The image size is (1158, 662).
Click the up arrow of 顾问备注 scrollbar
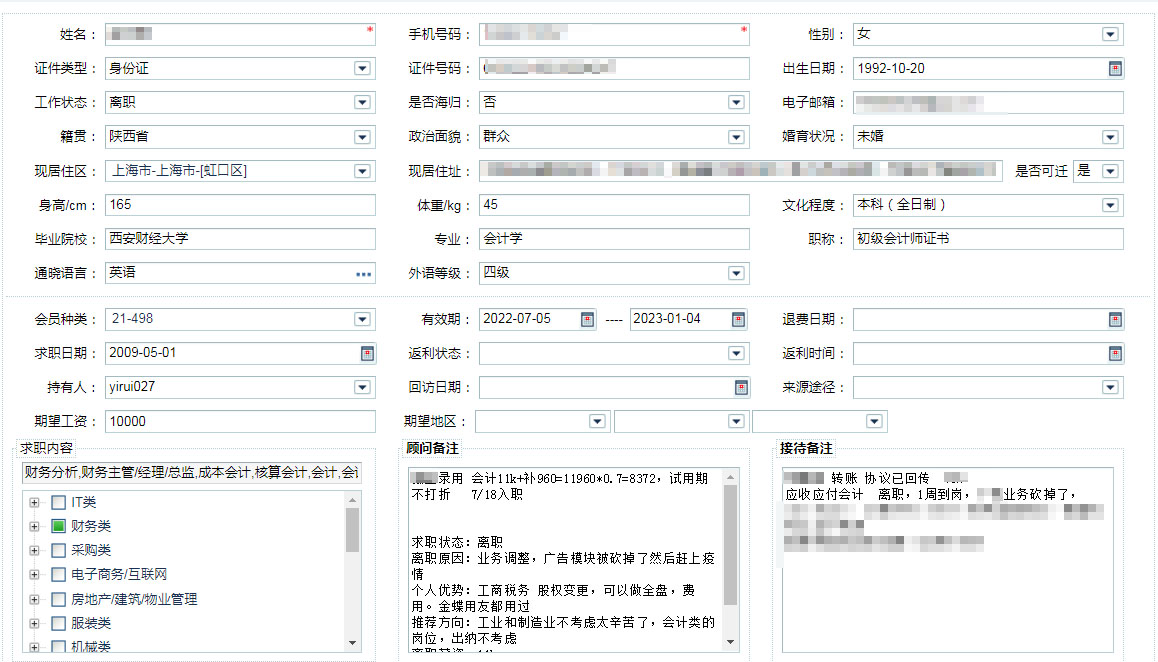[730, 477]
